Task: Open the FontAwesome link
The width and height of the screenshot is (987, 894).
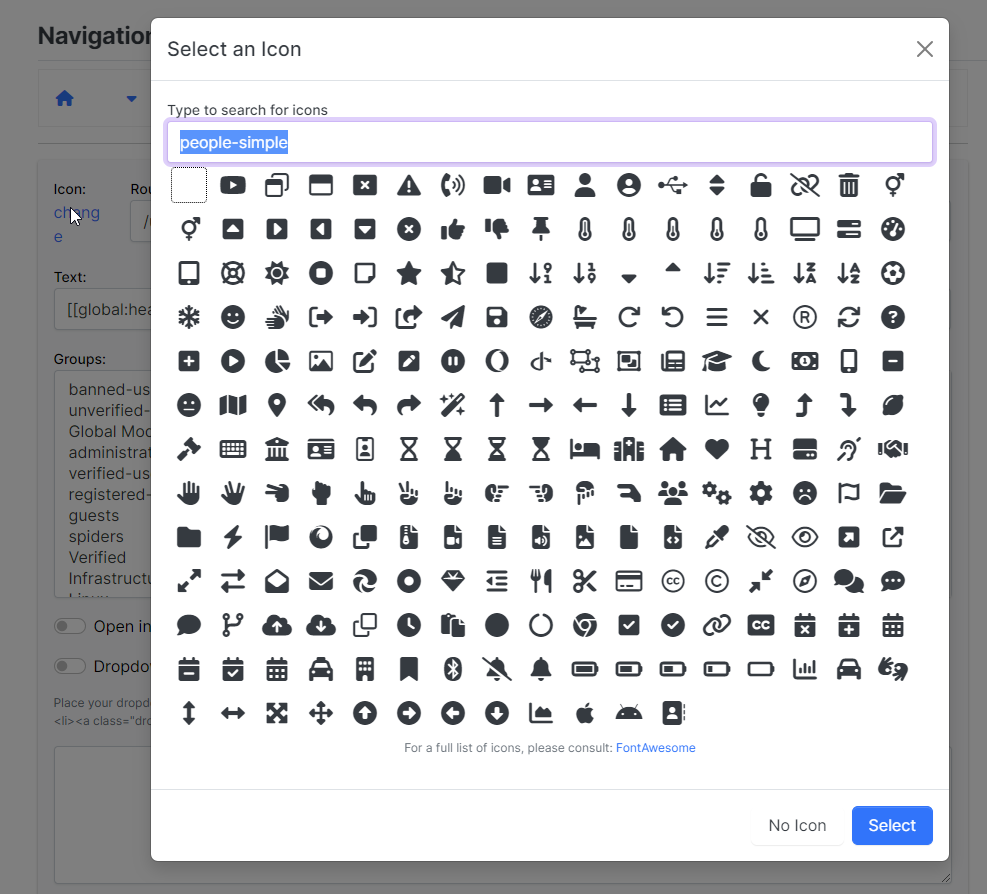Action: (x=655, y=748)
